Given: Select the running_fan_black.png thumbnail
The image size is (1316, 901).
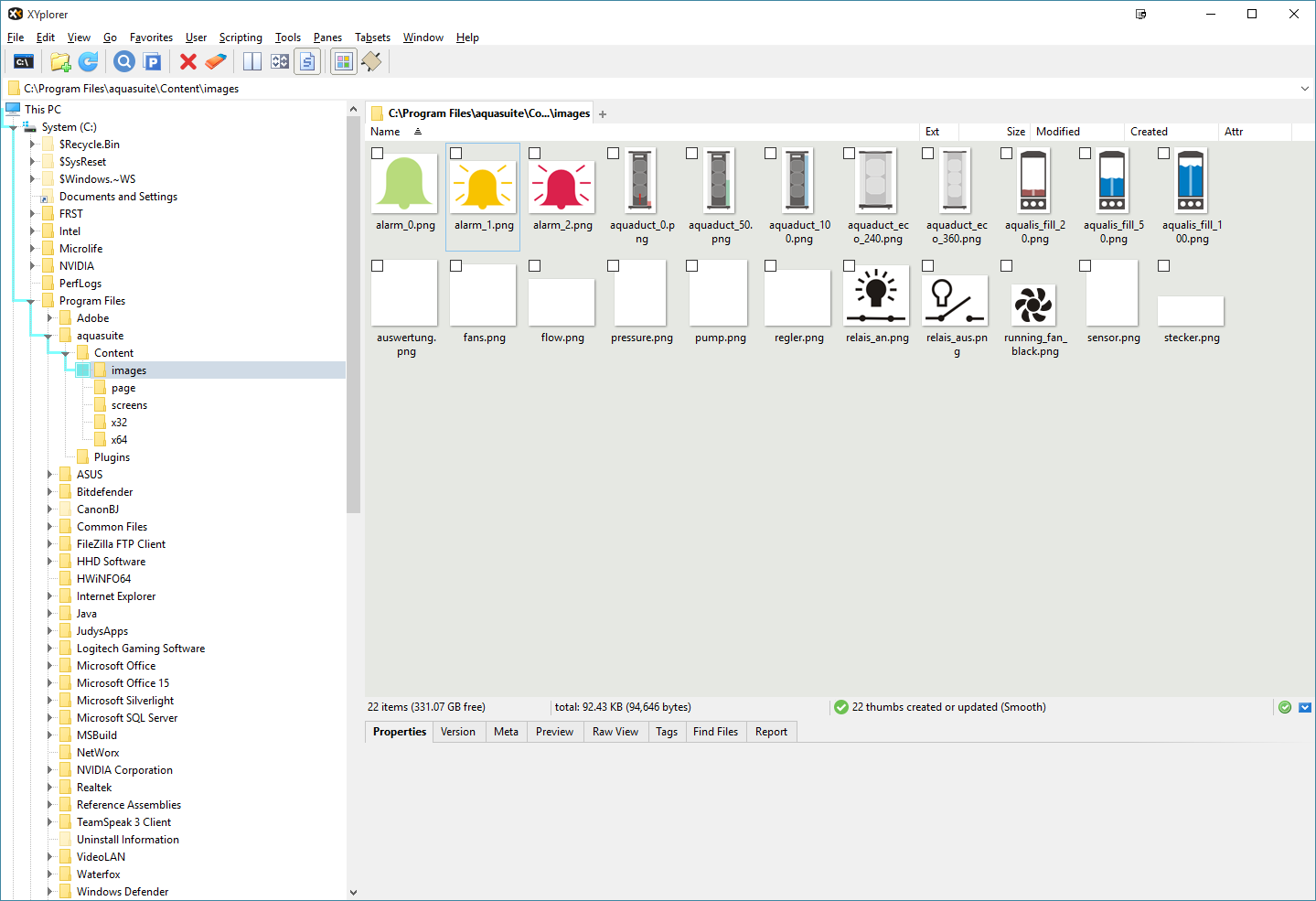Looking at the screenshot, I should click(1034, 306).
